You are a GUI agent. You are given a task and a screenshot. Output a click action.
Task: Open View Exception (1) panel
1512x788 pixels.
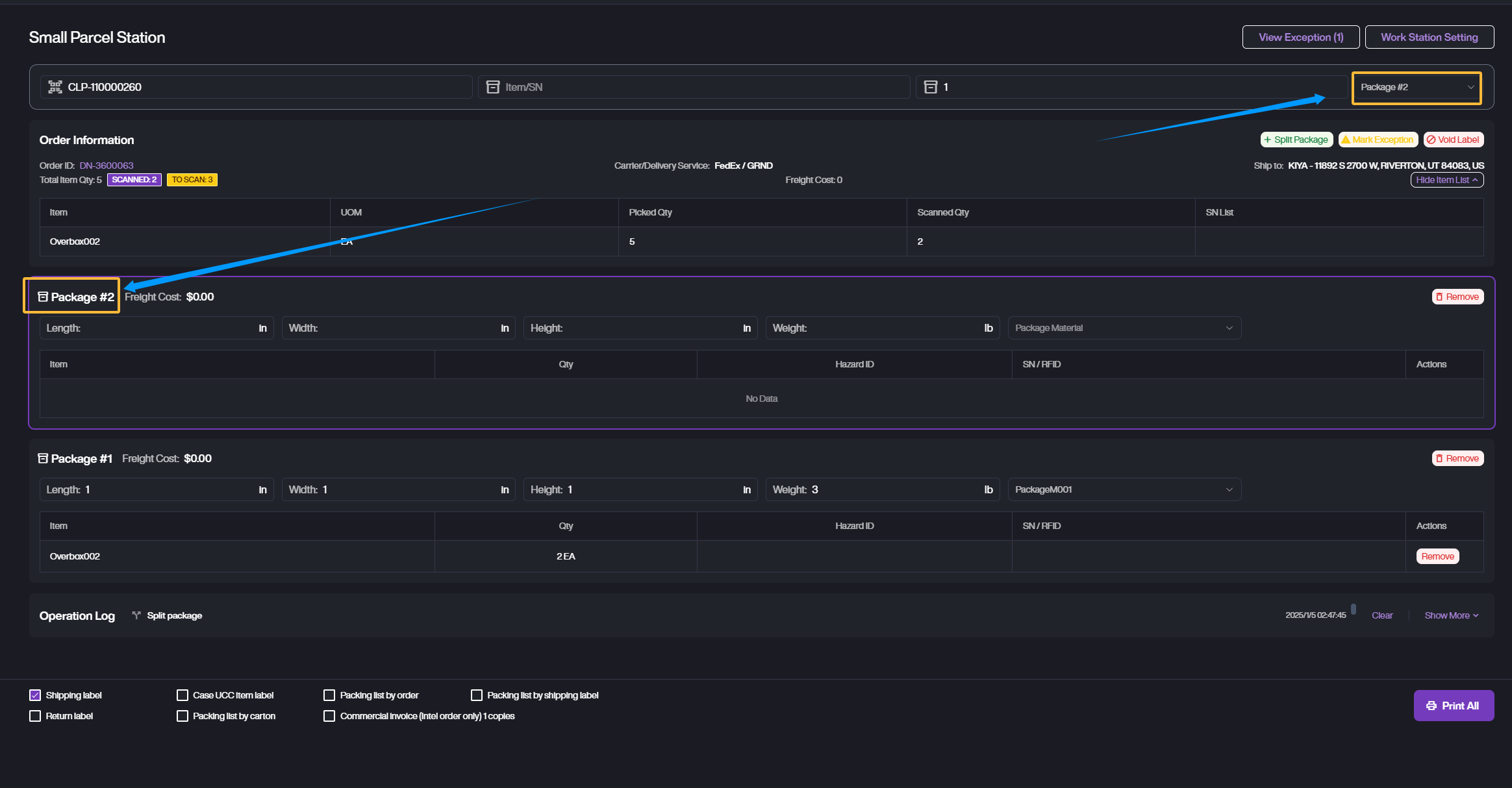point(1300,37)
